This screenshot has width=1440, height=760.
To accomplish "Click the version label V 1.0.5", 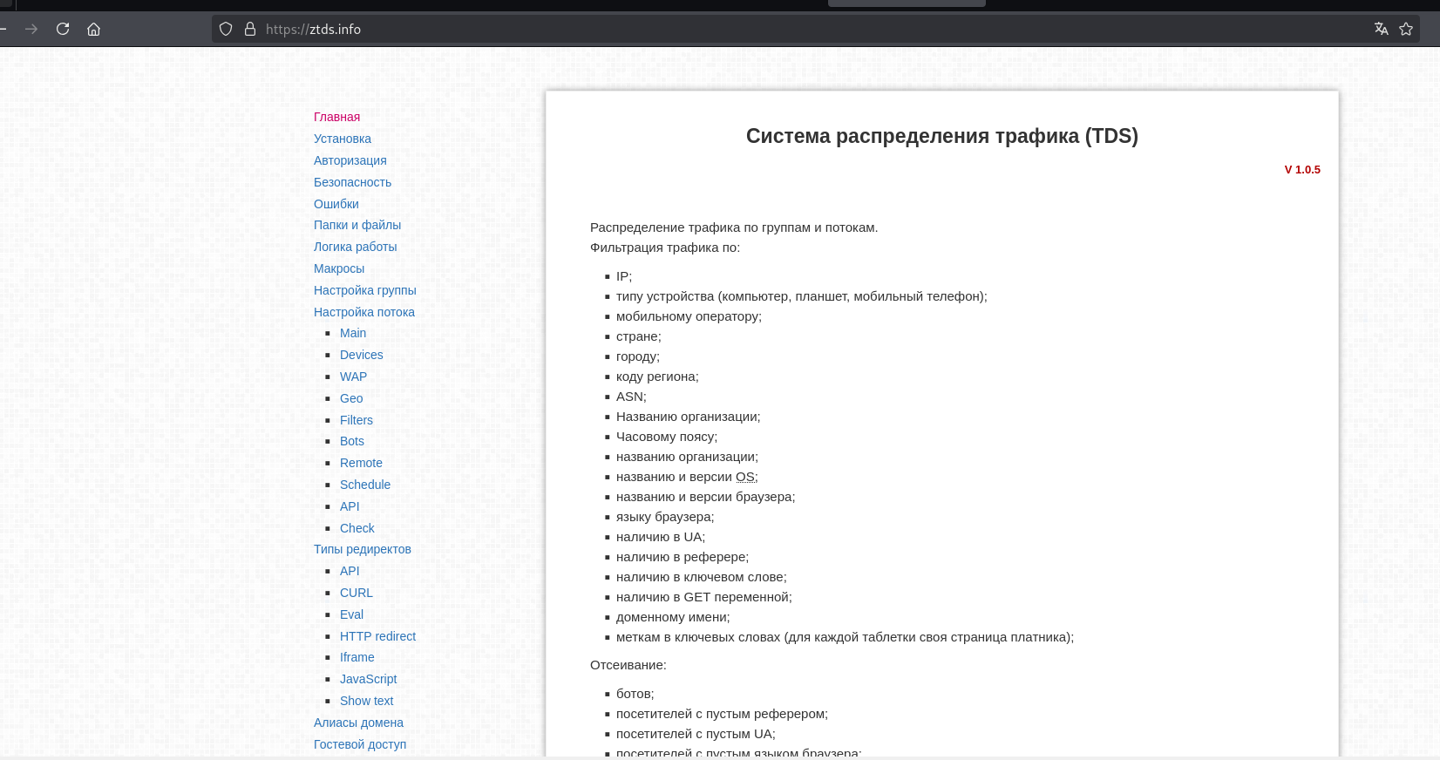I will [1302, 170].
